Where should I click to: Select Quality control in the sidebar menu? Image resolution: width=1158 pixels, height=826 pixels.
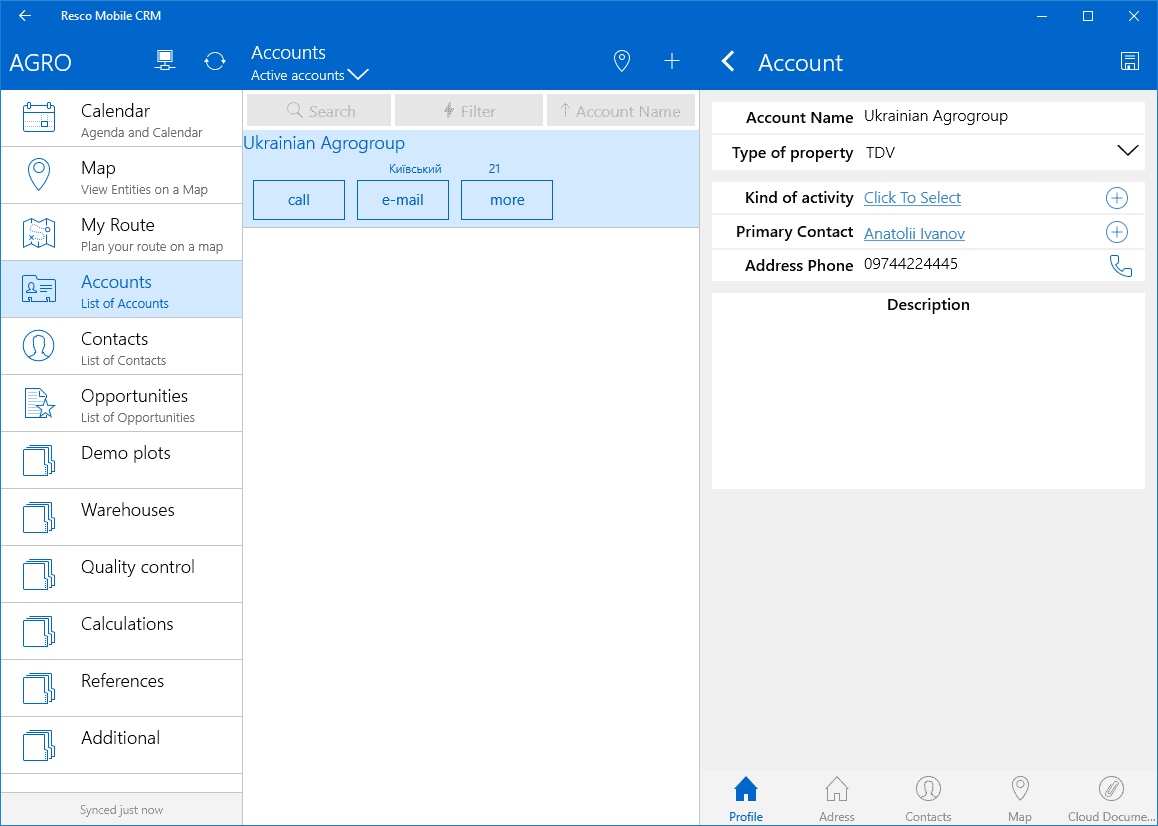122,573
